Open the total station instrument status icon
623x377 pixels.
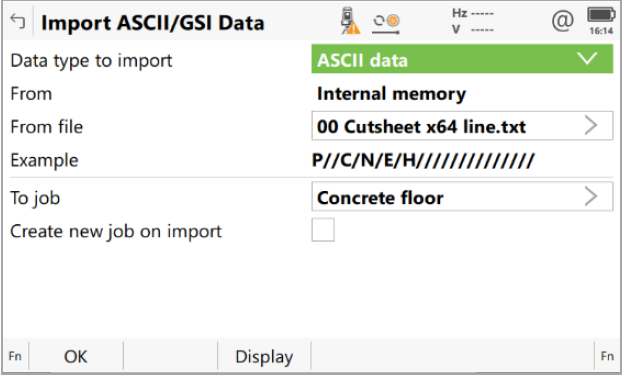(350, 21)
